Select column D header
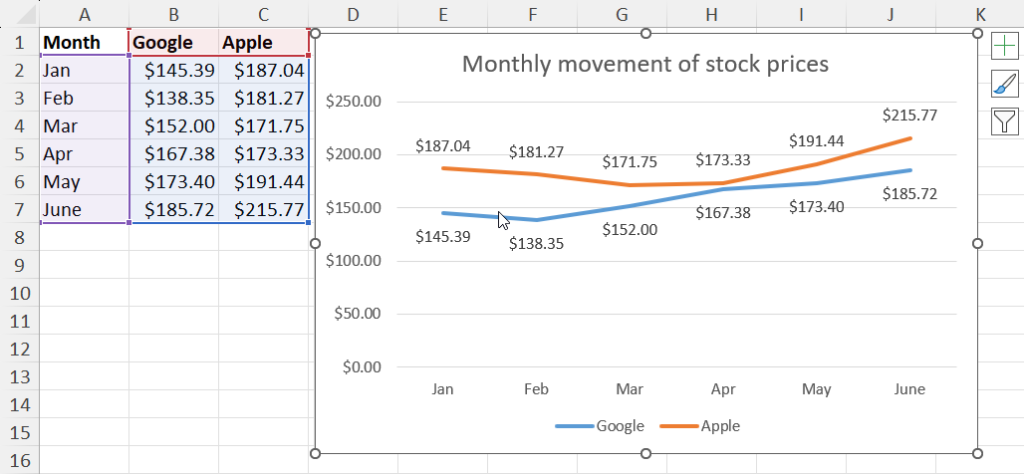The image size is (1024, 474). point(353,14)
